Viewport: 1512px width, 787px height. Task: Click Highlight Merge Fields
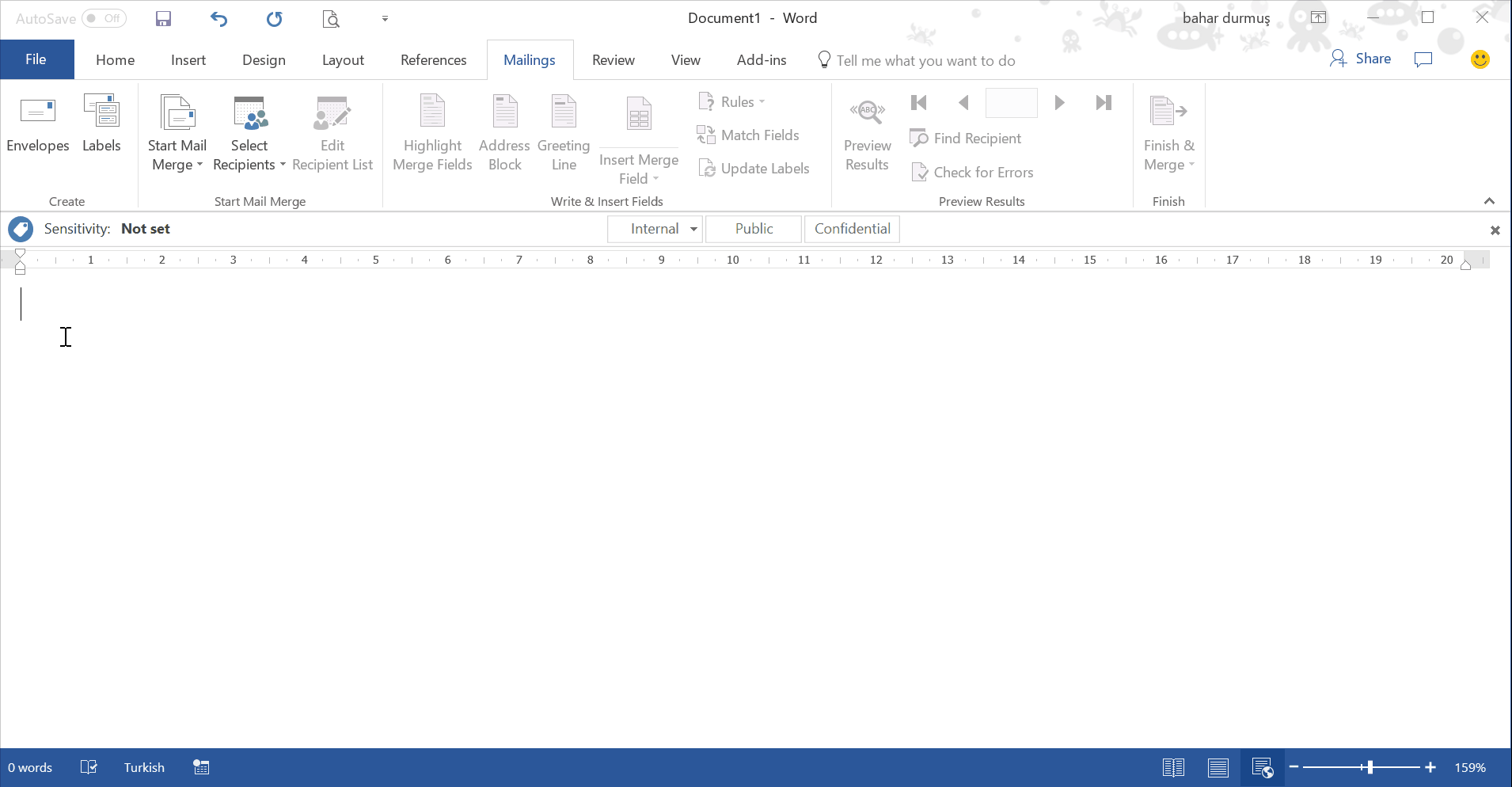(x=432, y=134)
